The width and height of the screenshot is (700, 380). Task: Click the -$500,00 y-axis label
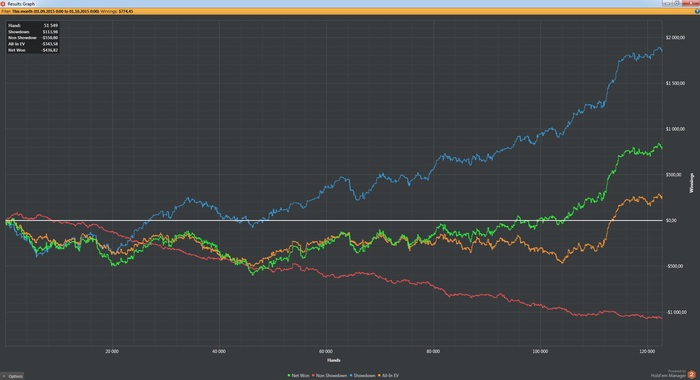tap(675, 266)
